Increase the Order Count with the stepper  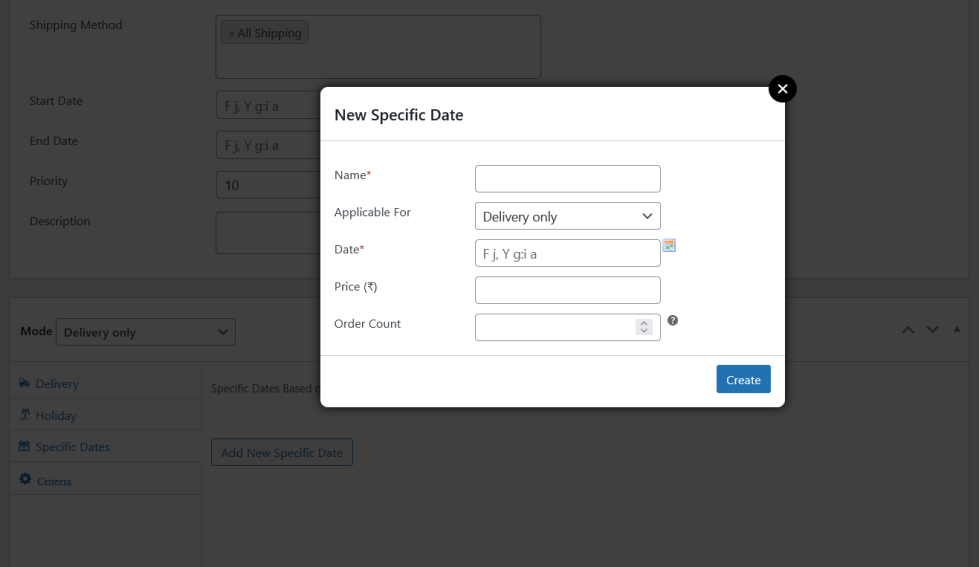point(644,323)
